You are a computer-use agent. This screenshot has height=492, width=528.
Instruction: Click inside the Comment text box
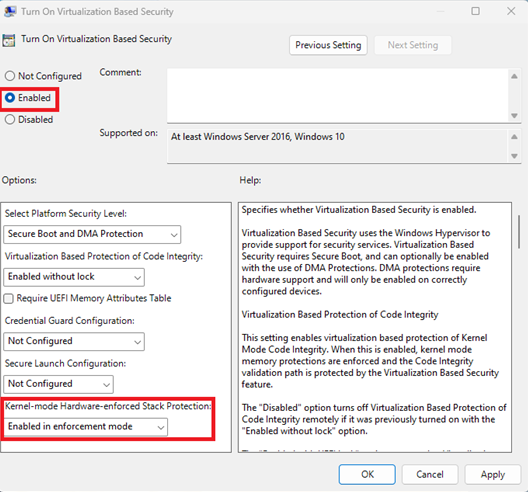tap(338, 96)
